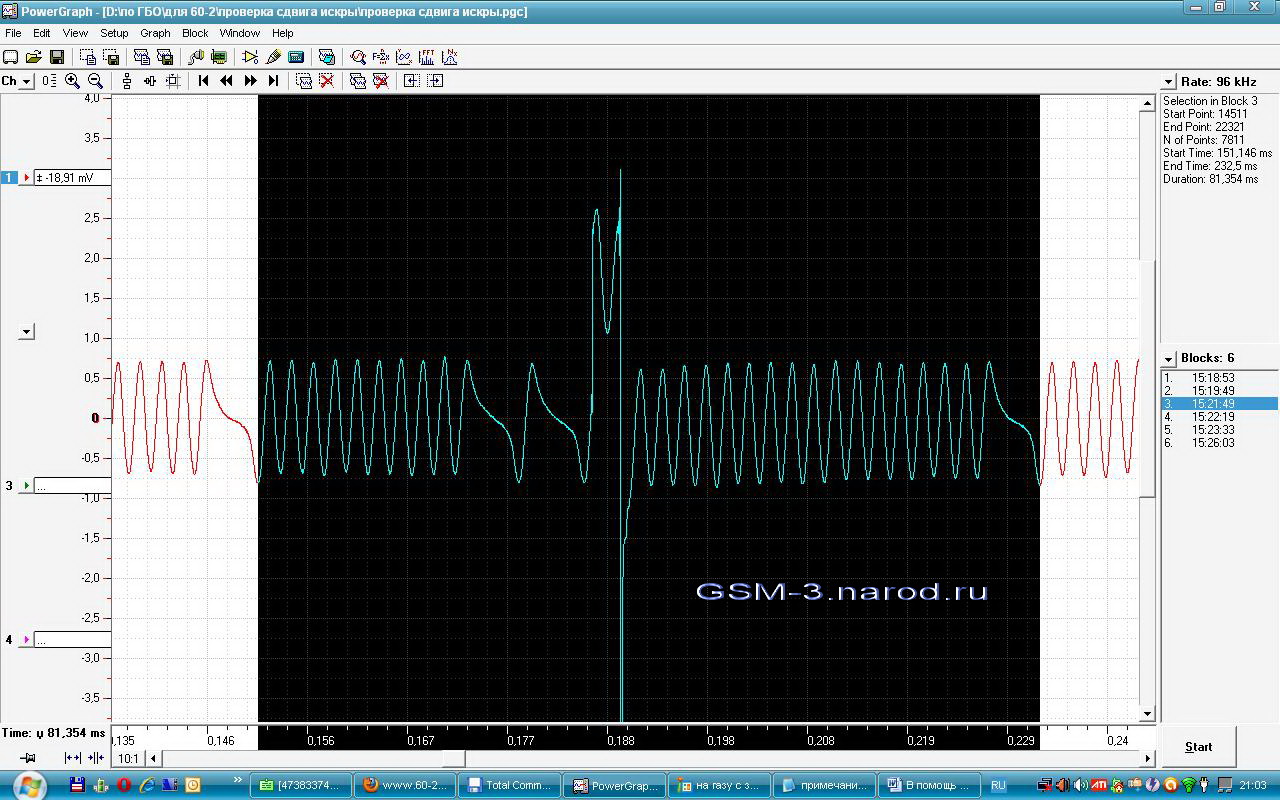Click the copy block icon
This screenshot has height=800, width=1280.
pos(142,57)
